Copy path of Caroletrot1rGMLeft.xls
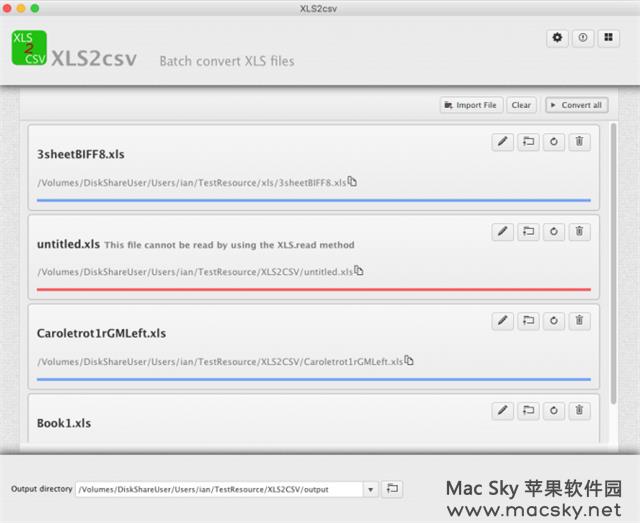Viewport: 640px width, 523px height. click(x=409, y=361)
